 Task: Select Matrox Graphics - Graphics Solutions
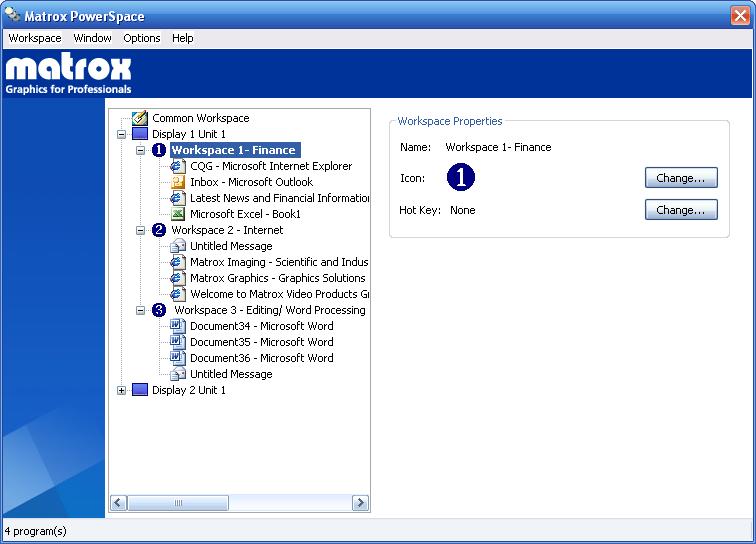point(278,278)
